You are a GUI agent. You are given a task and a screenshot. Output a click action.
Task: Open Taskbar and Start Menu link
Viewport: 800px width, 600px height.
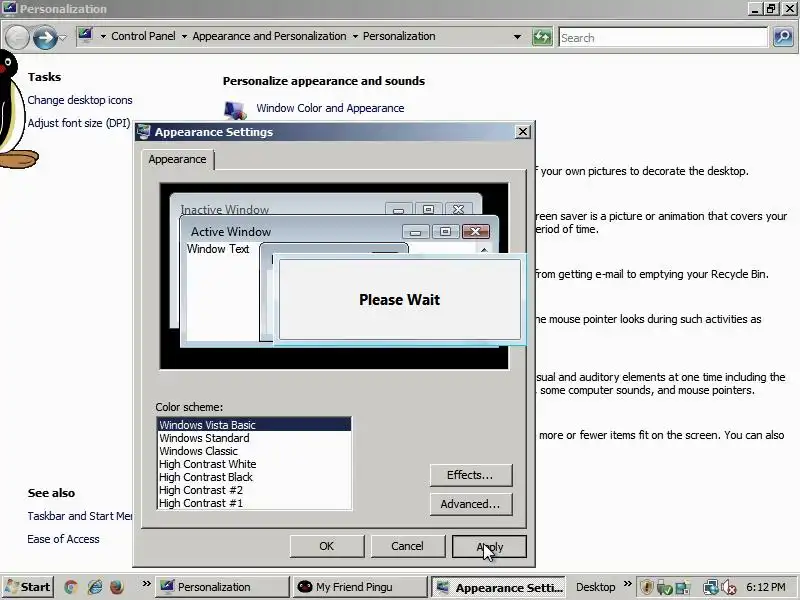(80, 516)
